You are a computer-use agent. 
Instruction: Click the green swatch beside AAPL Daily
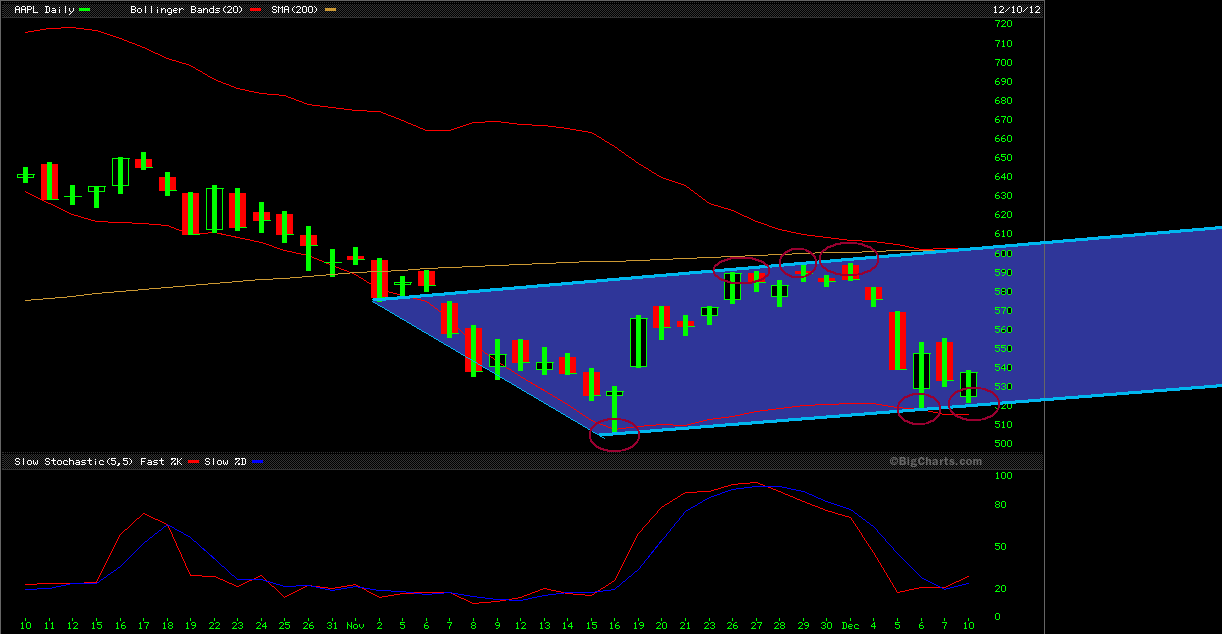point(84,9)
